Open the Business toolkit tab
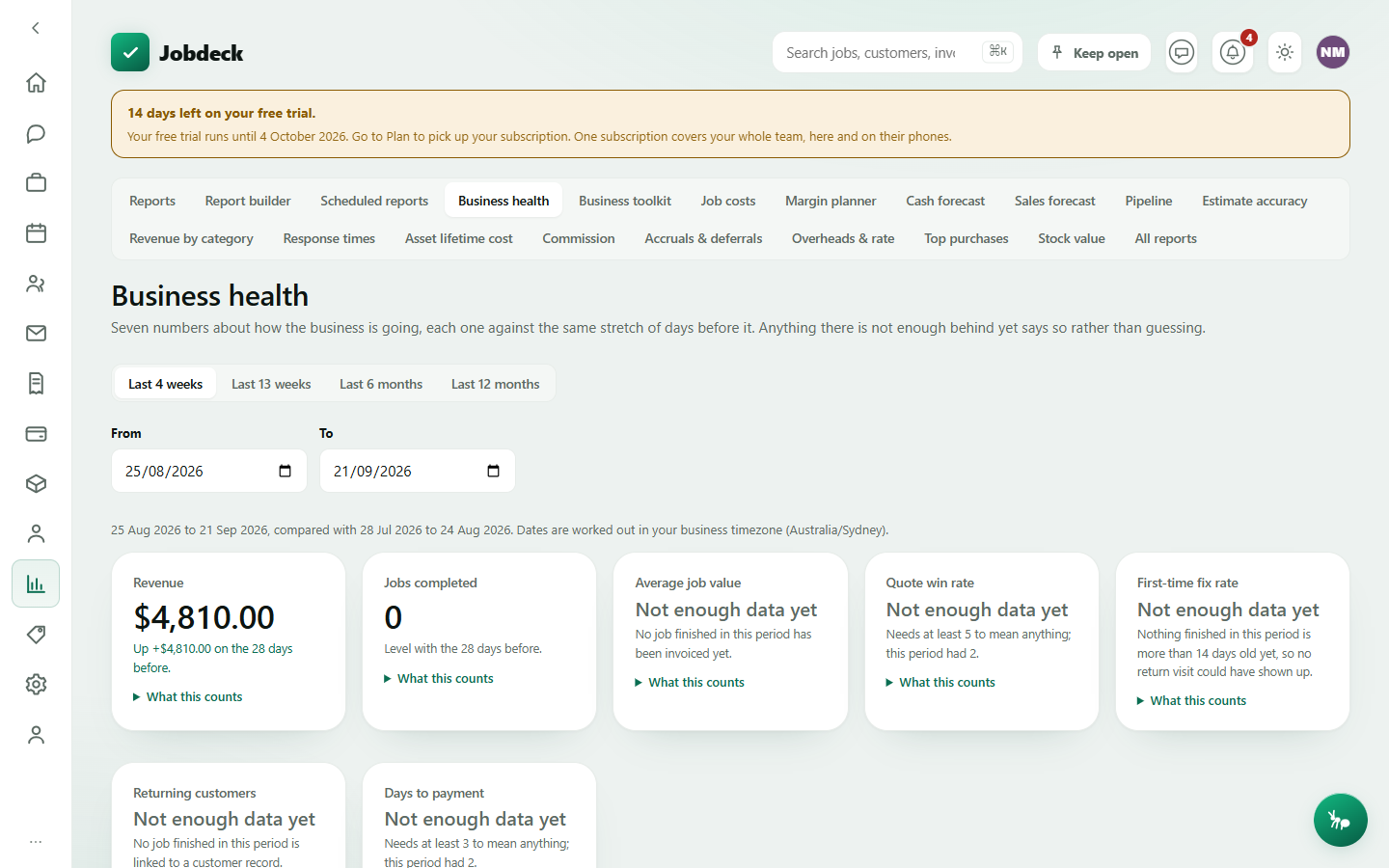This screenshot has width=1389, height=868. point(625,201)
